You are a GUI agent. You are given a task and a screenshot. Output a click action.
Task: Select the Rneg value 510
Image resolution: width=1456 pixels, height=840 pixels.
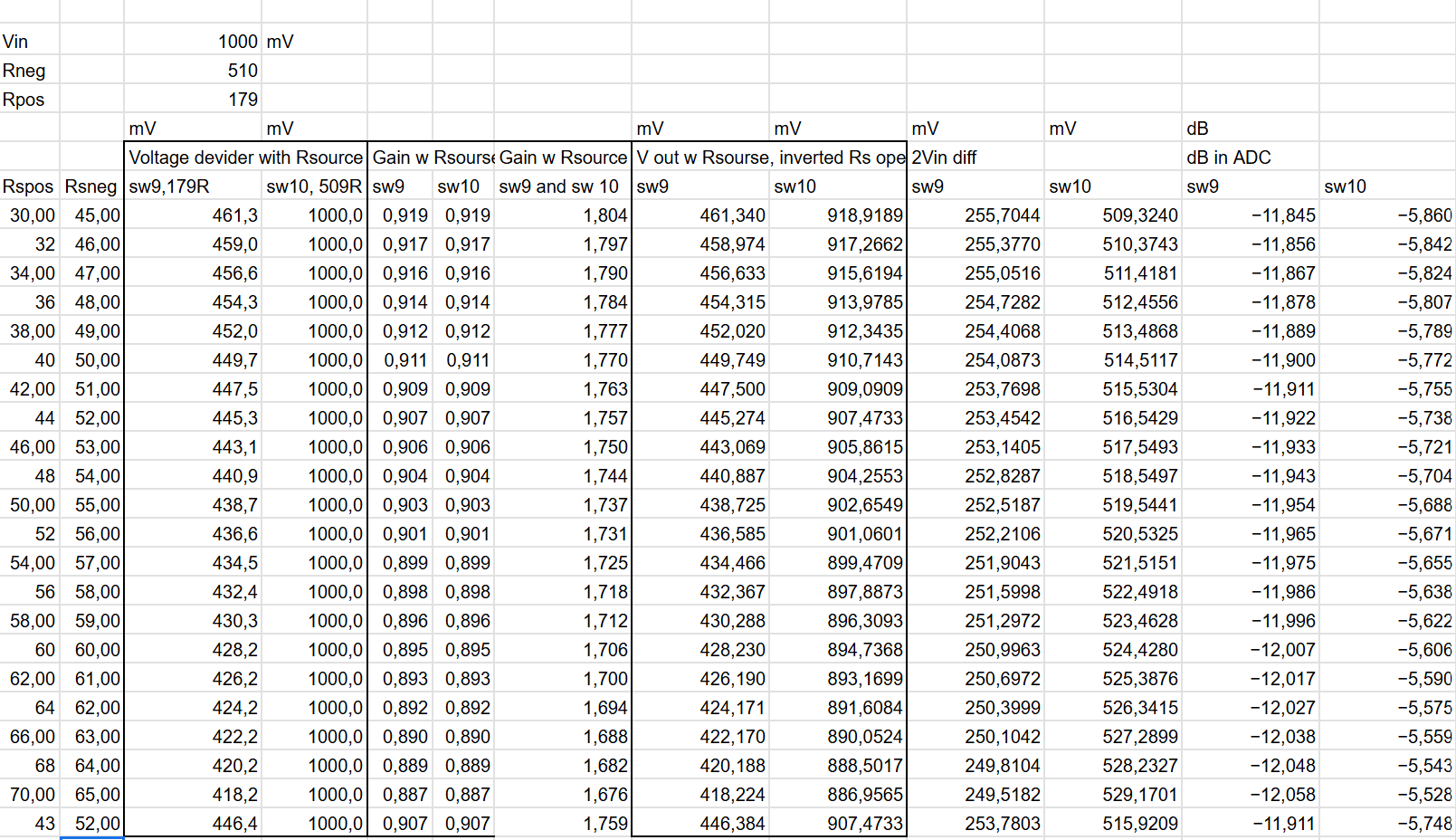pos(193,71)
